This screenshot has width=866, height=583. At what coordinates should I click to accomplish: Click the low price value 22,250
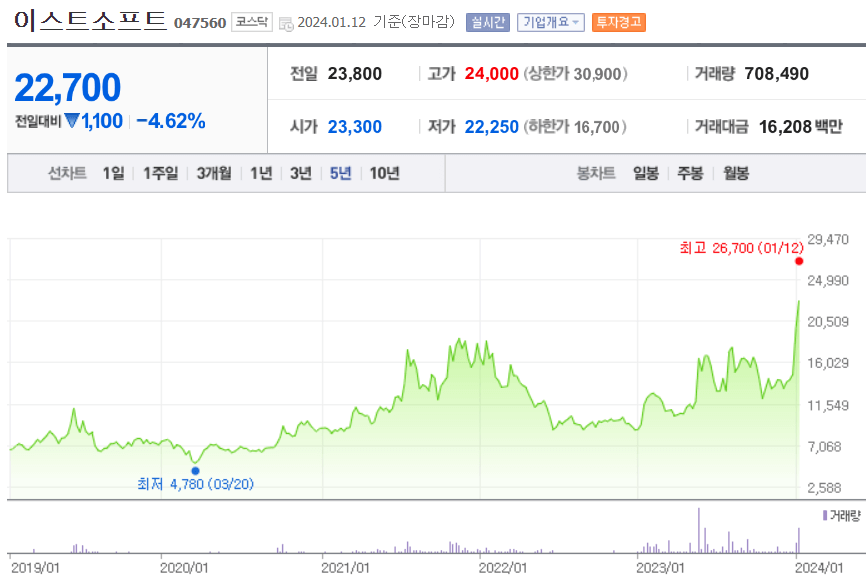492,127
